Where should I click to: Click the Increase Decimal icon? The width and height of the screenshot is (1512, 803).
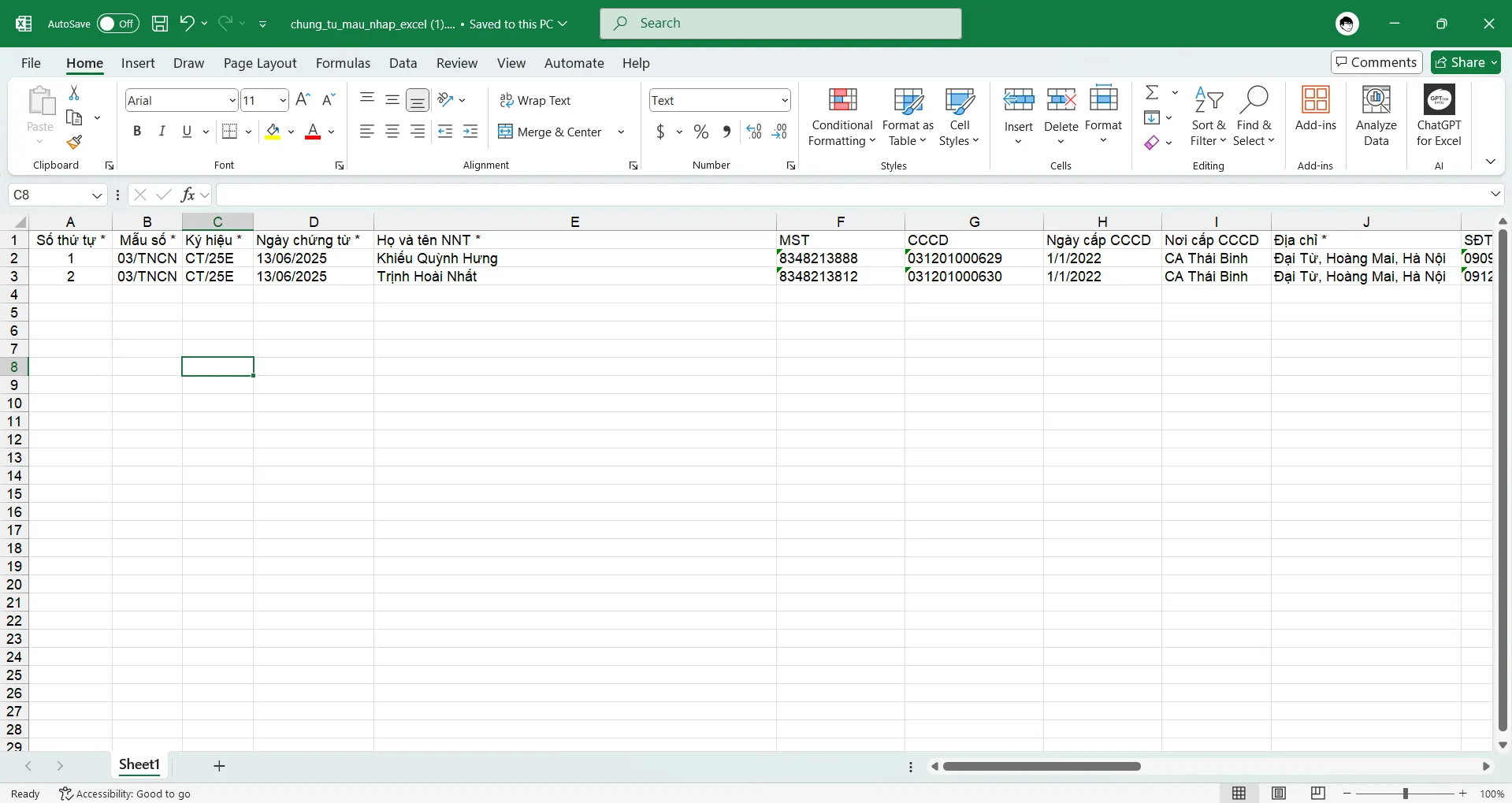[x=754, y=132]
